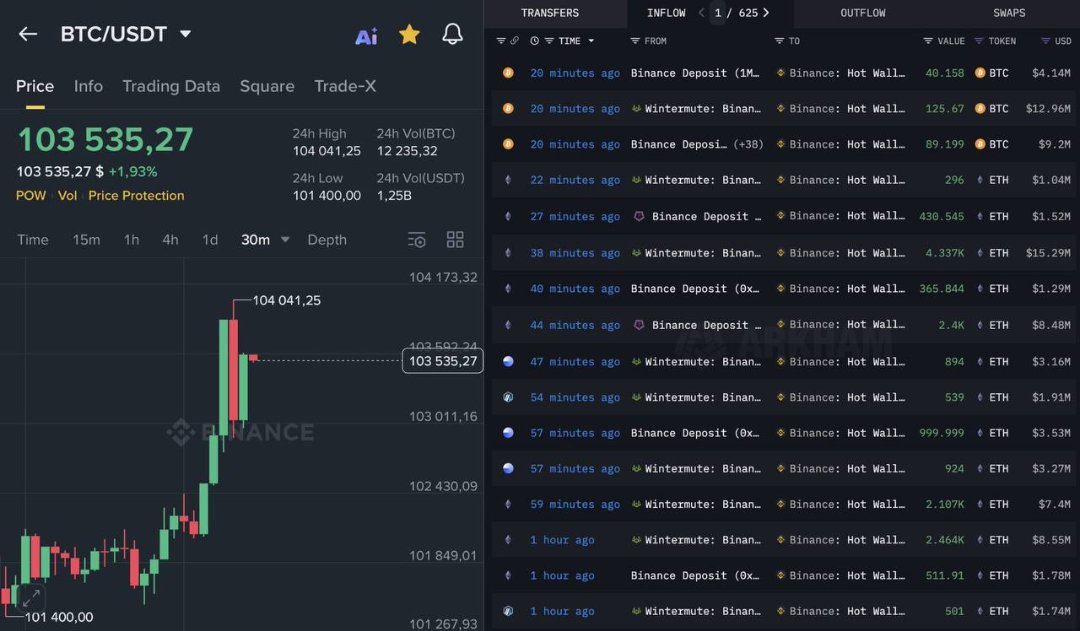Open chart indicator settings icon

click(417, 240)
